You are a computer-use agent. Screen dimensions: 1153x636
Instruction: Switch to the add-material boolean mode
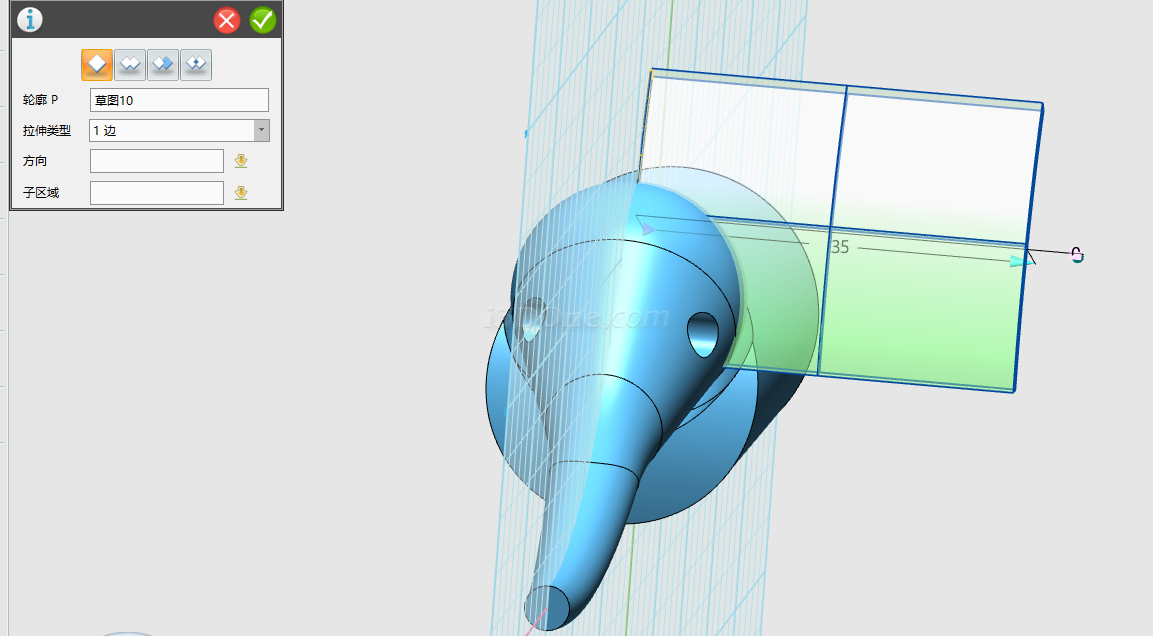coord(129,64)
